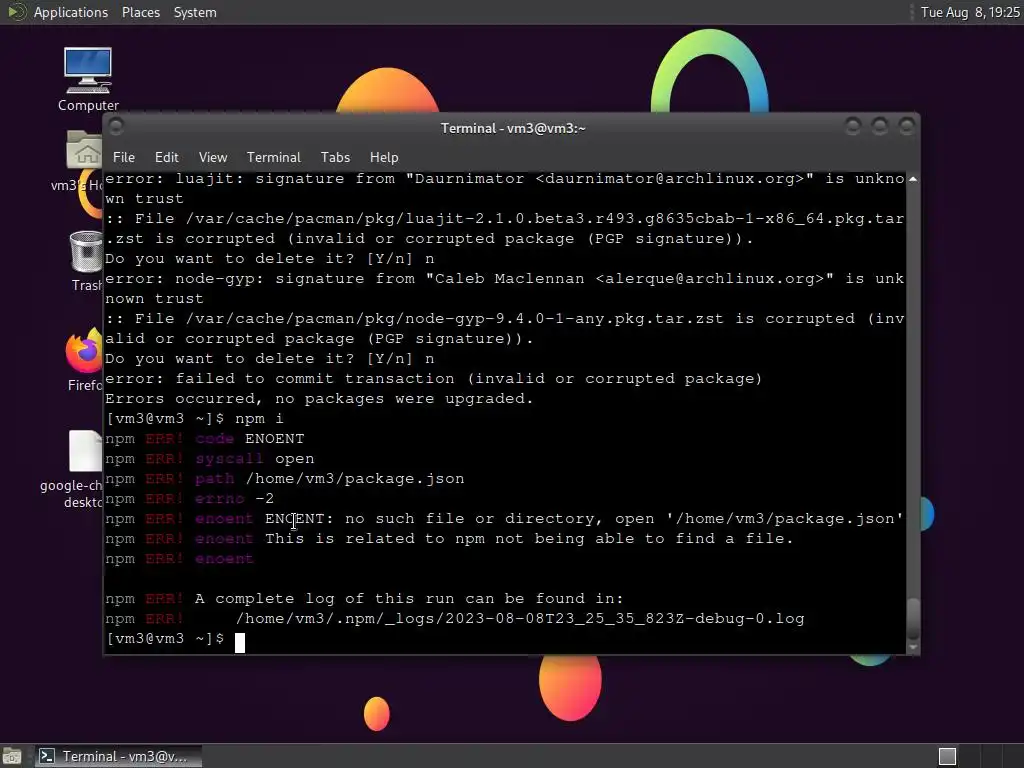Open the terminal File menu
Image resolution: width=1024 pixels, height=768 pixels.
[x=123, y=157]
